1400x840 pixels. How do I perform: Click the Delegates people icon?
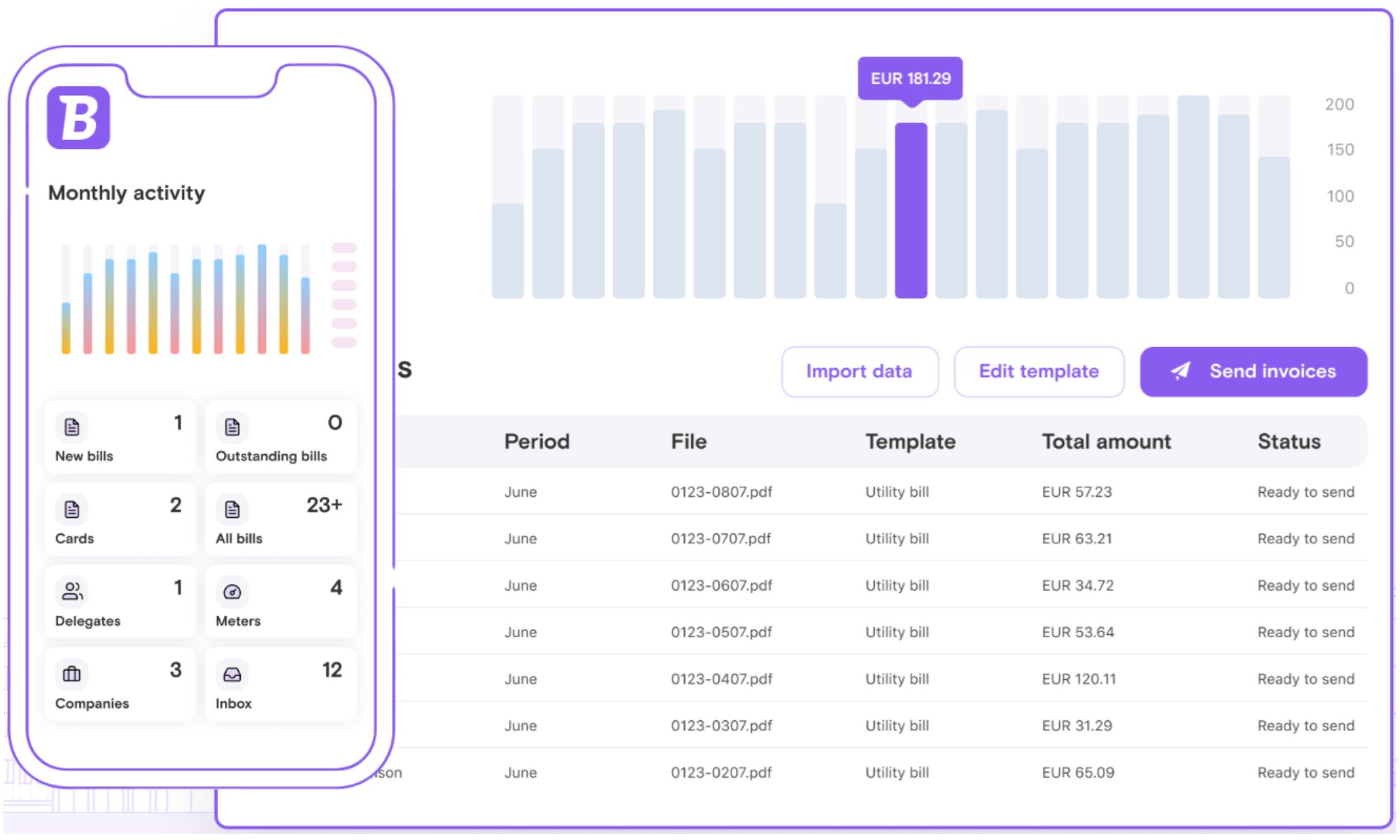pos(72,591)
